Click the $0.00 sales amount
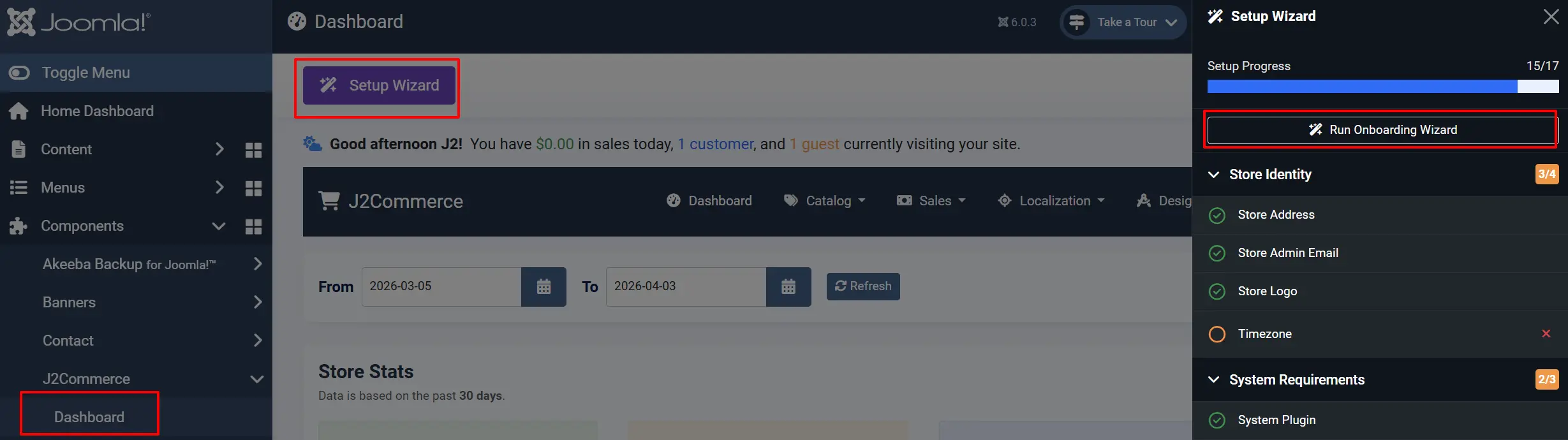 click(x=555, y=144)
